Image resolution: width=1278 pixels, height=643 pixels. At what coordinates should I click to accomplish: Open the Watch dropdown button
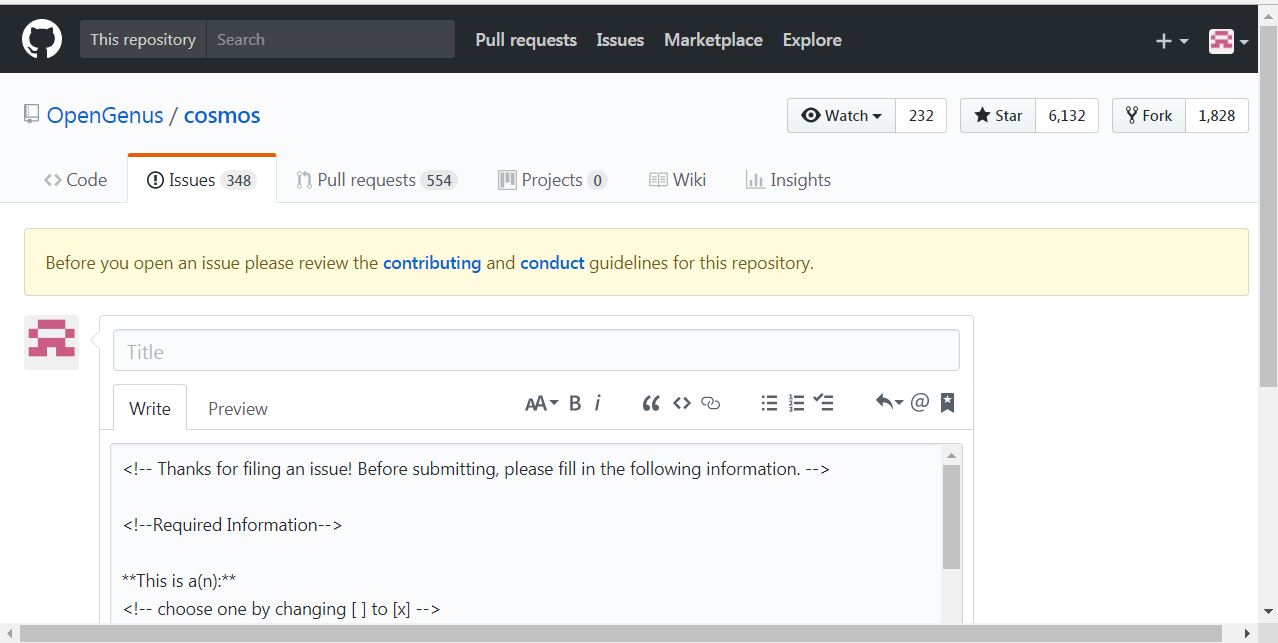click(x=842, y=115)
